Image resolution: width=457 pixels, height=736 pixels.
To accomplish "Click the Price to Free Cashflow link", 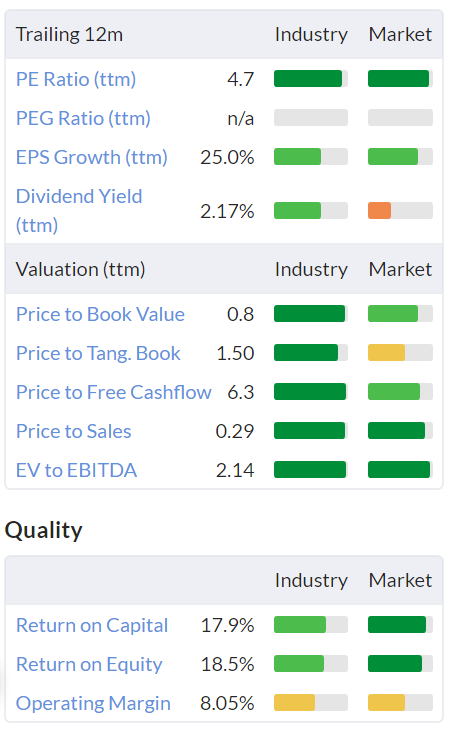I will (114, 392).
